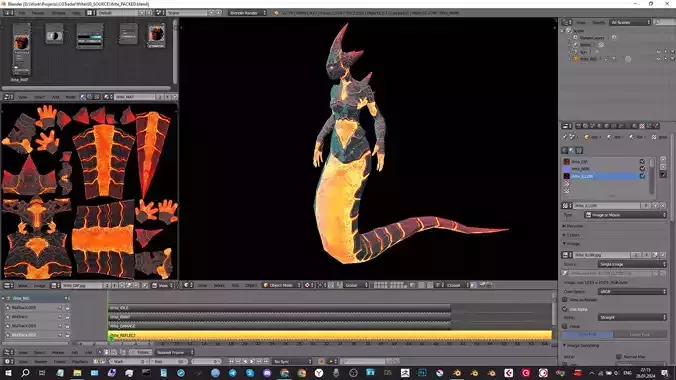The width and height of the screenshot is (676, 380).
Task: Open the Window menu
Action: point(59,13)
